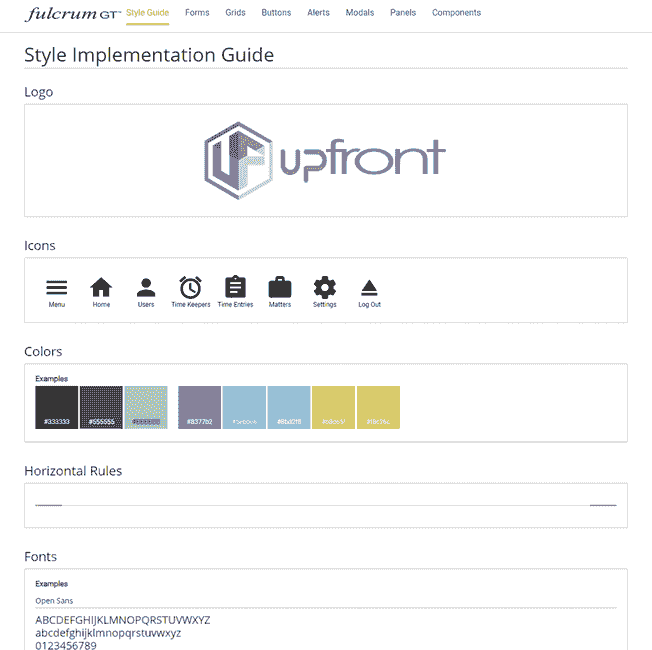Select the #8377b2 purple swatch
Screen dimensions: 652x650
[200, 408]
